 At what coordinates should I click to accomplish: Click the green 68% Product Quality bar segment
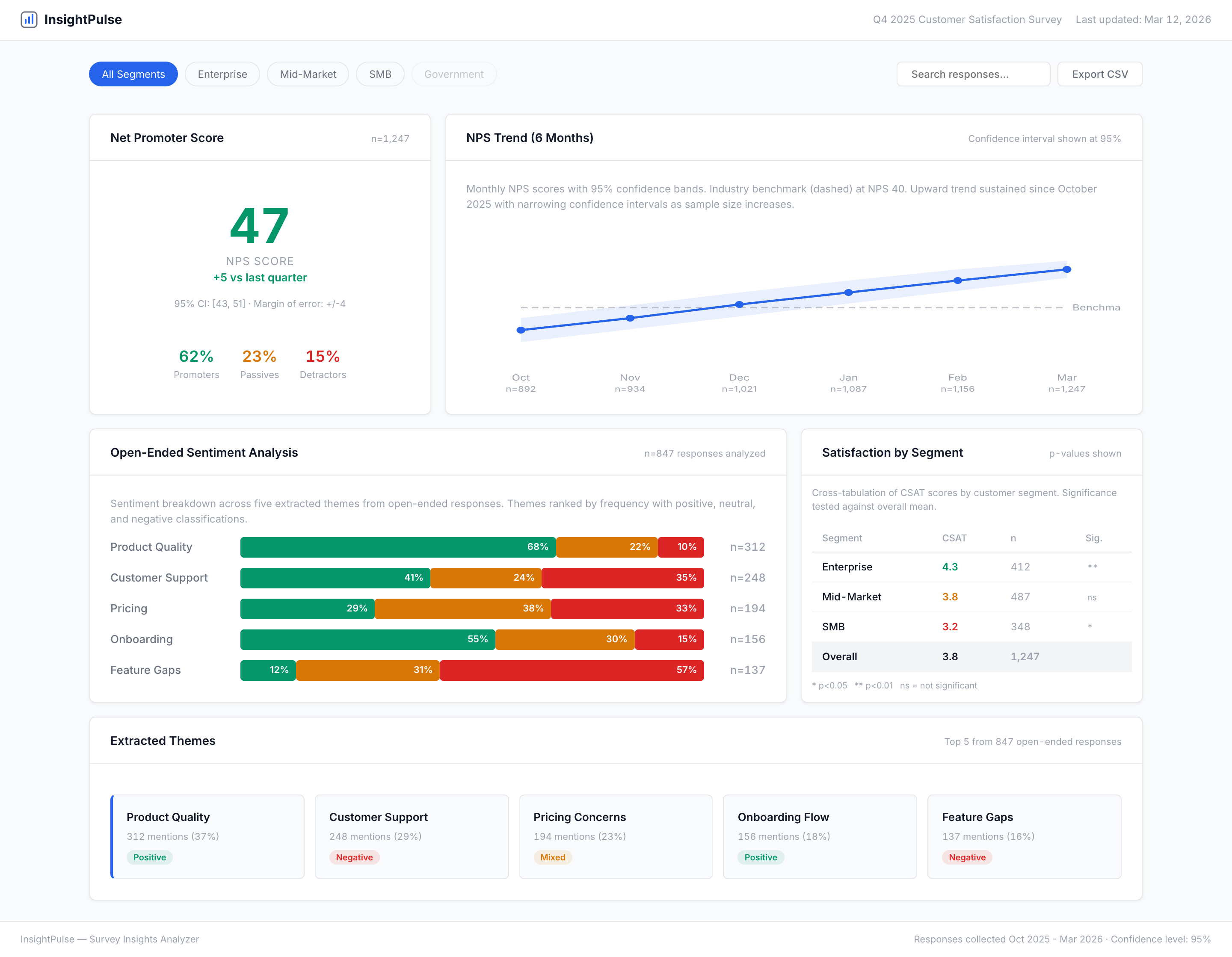click(x=398, y=546)
